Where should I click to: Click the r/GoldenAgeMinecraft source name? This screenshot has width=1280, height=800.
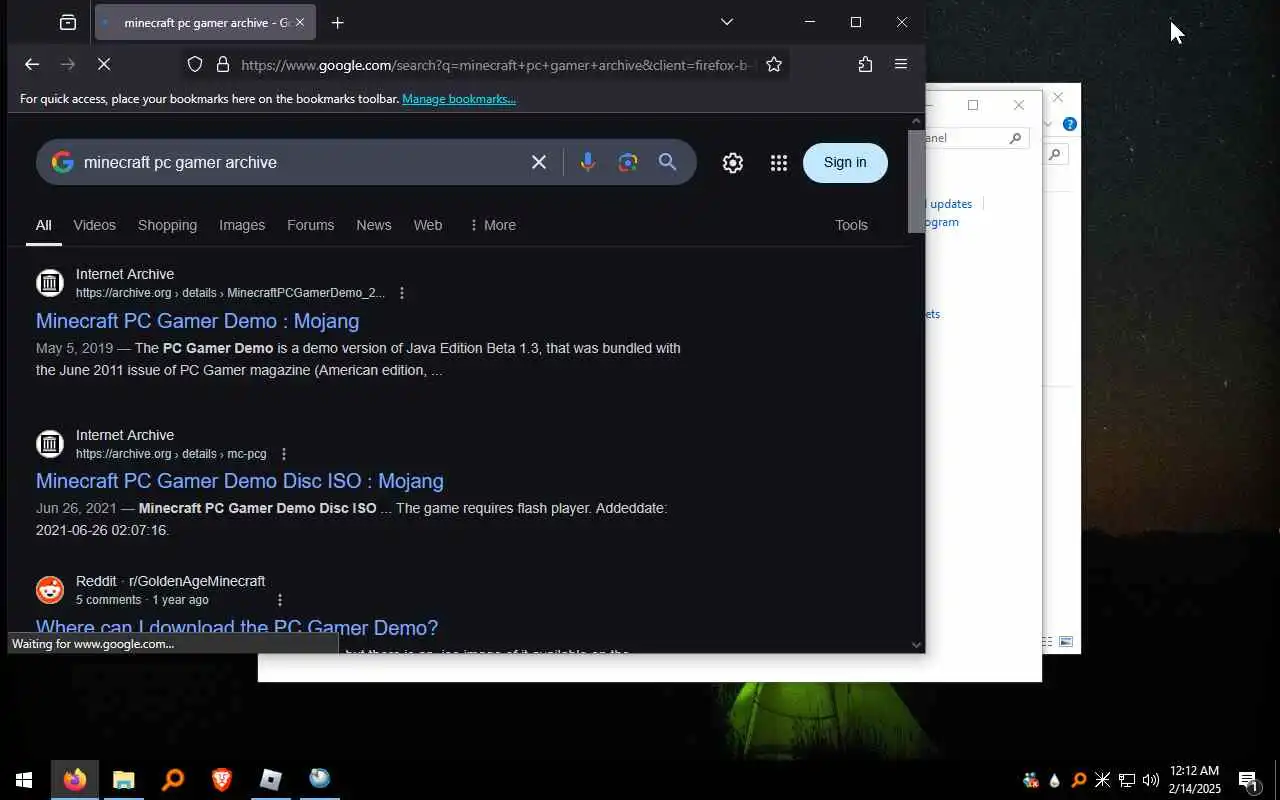coord(197,581)
